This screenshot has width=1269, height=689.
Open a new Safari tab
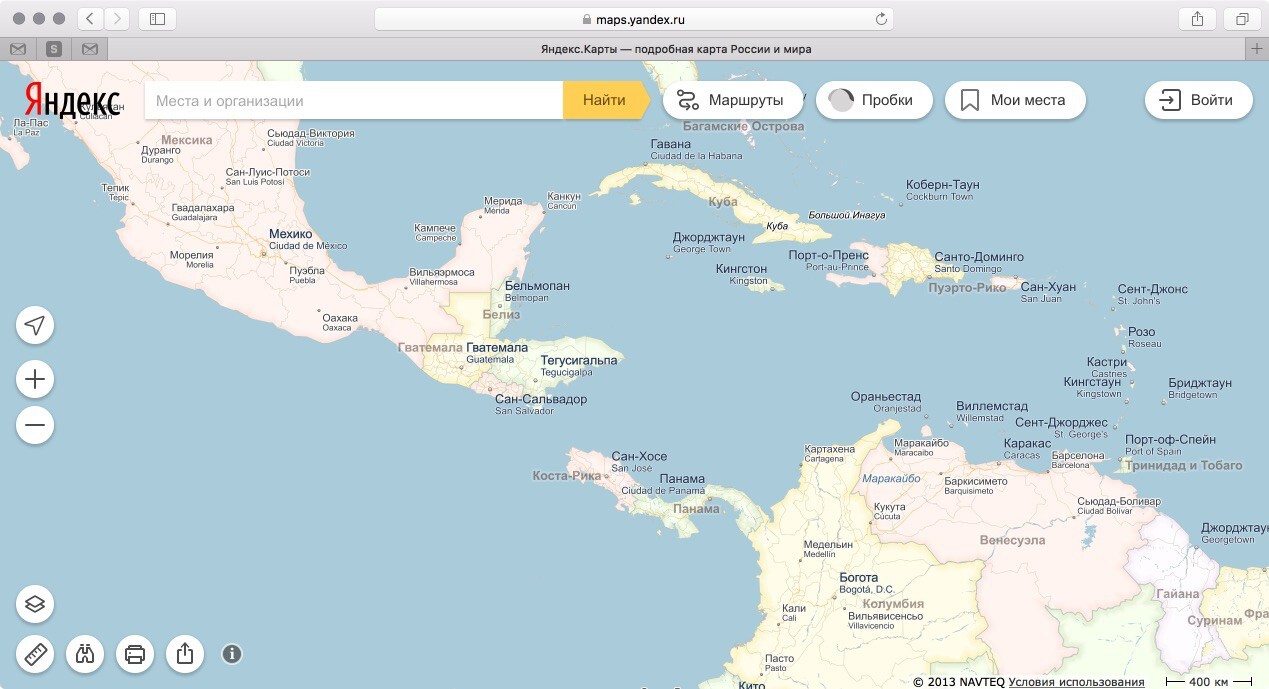pos(1257,49)
